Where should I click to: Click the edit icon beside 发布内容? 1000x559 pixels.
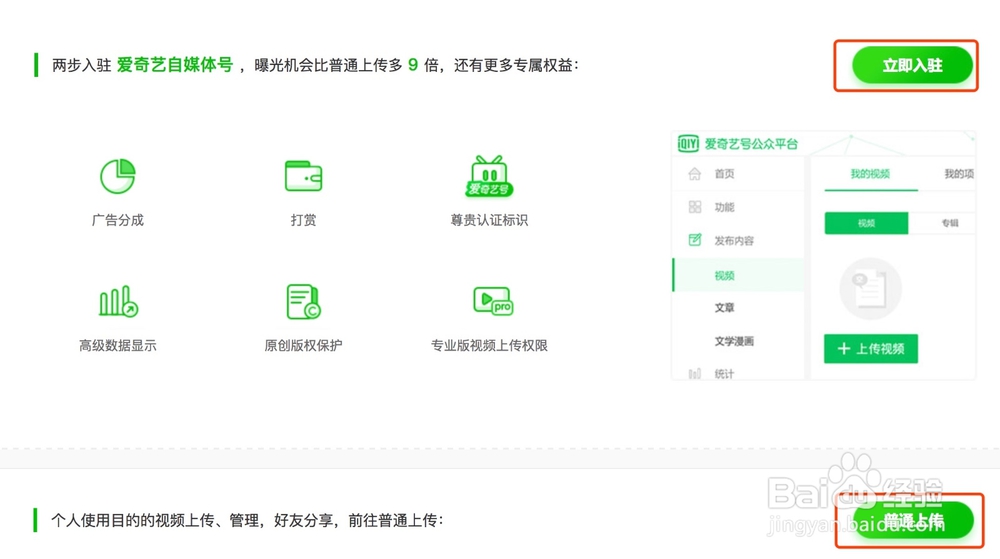click(x=695, y=240)
